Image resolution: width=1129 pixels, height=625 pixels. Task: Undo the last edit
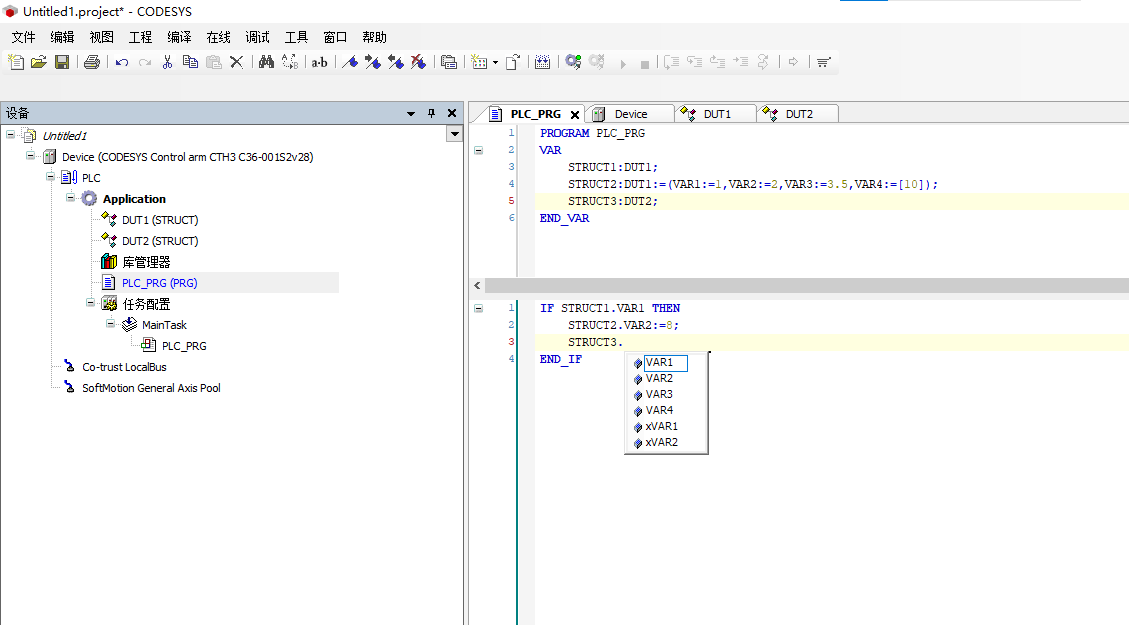click(122, 63)
